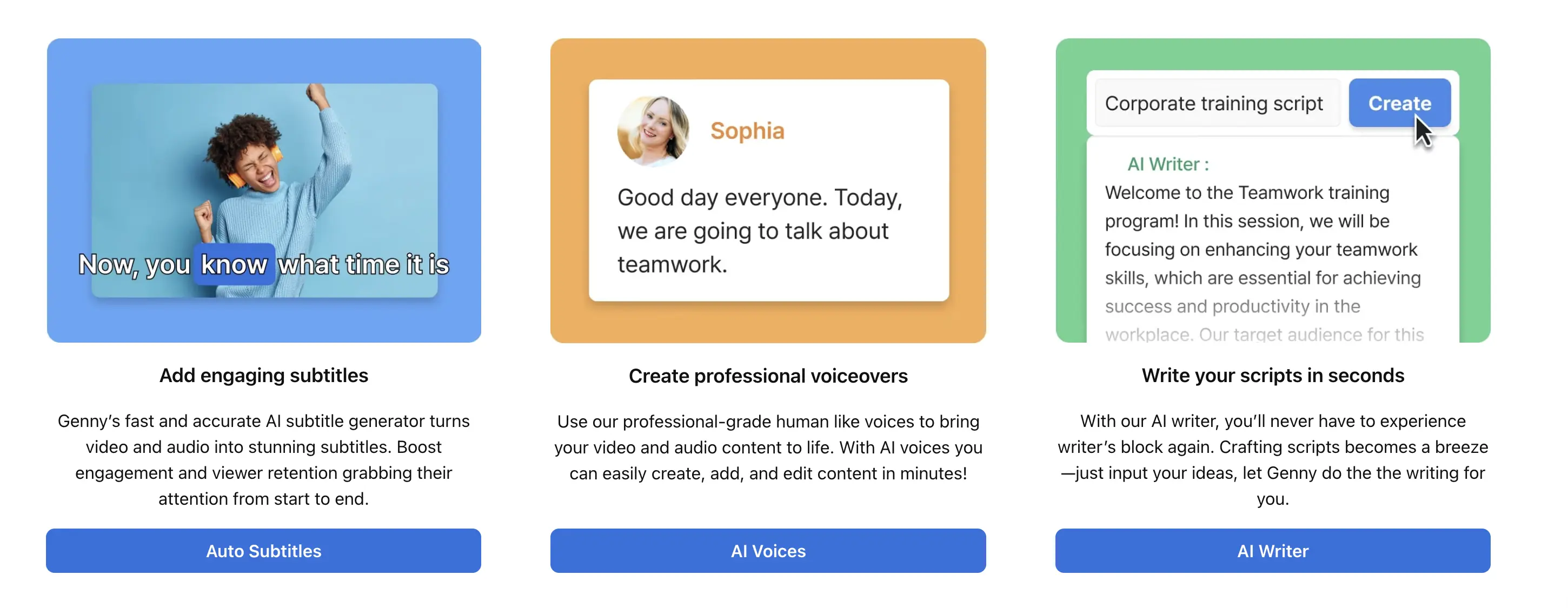Click the Auto Subtitles button
The height and width of the screenshot is (608, 1568).
(263, 551)
